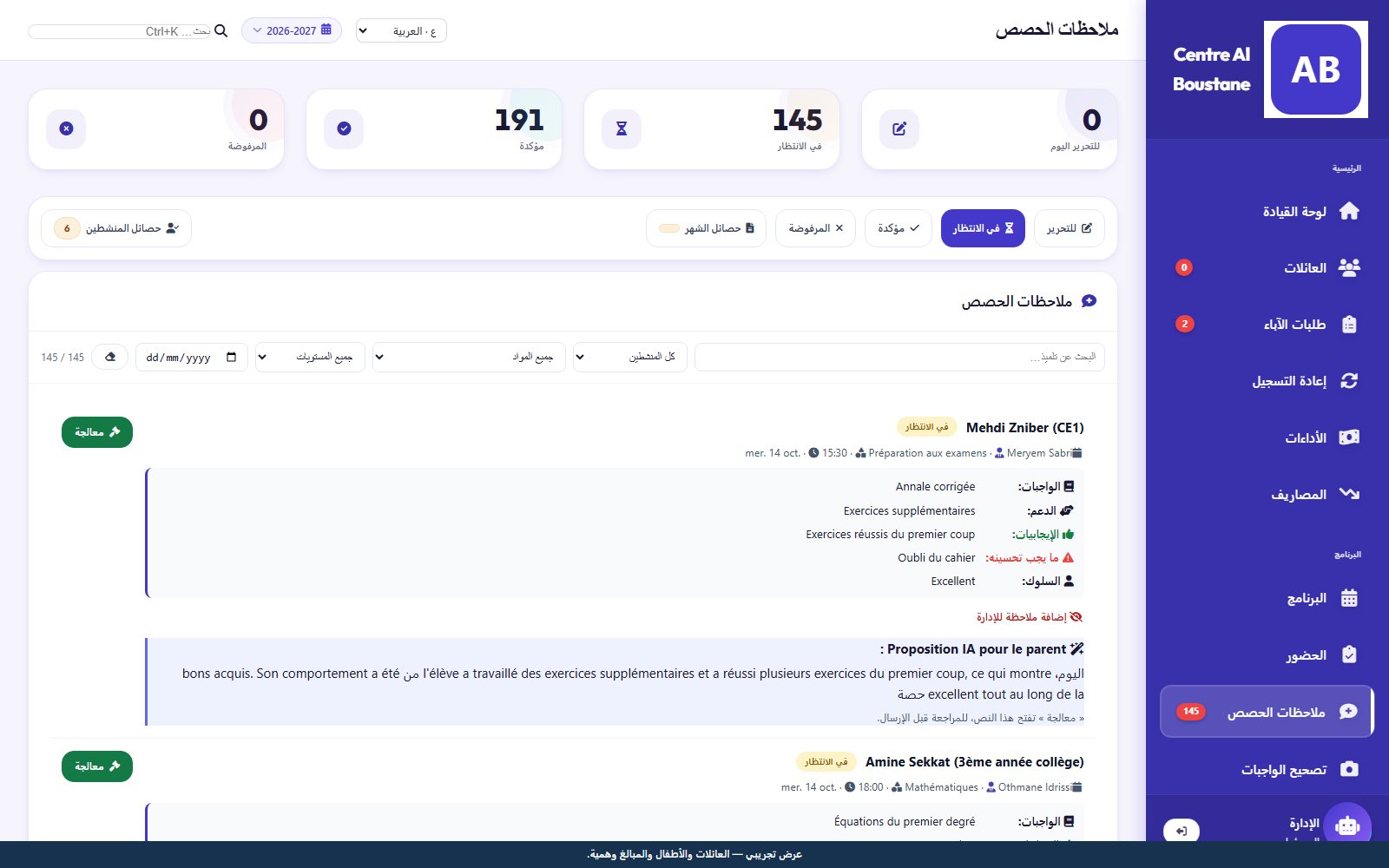This screenshot has width=1389, height=868.
Task: Switch to the في الانتظار tab
Action: [983, 228]
